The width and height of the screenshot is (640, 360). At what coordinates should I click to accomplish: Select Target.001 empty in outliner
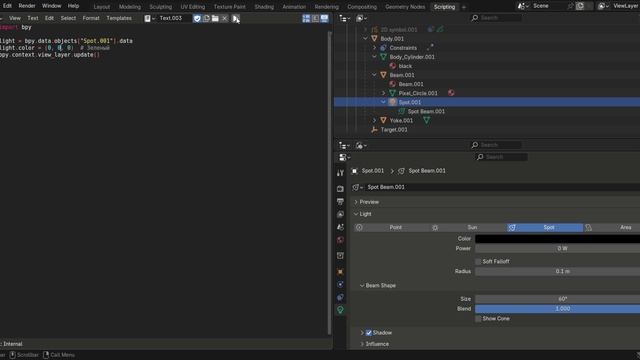point(394,130)
